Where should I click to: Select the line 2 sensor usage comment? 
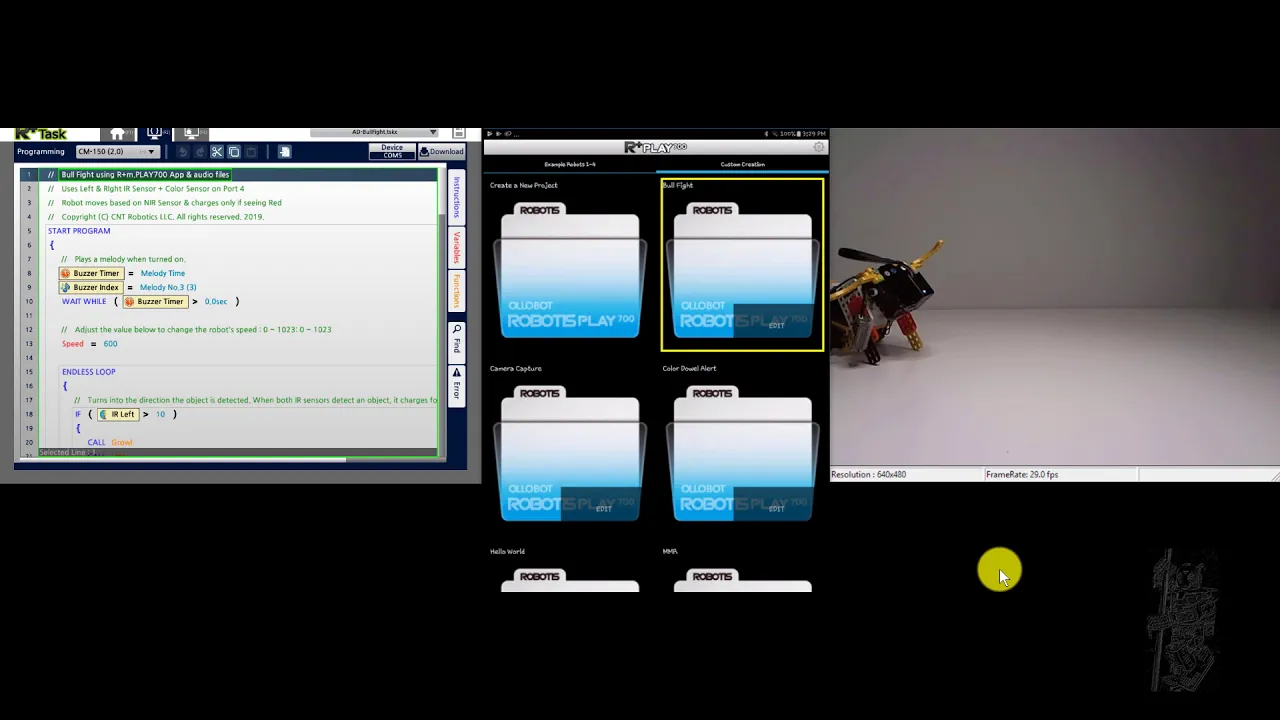(x=152, y=188)
